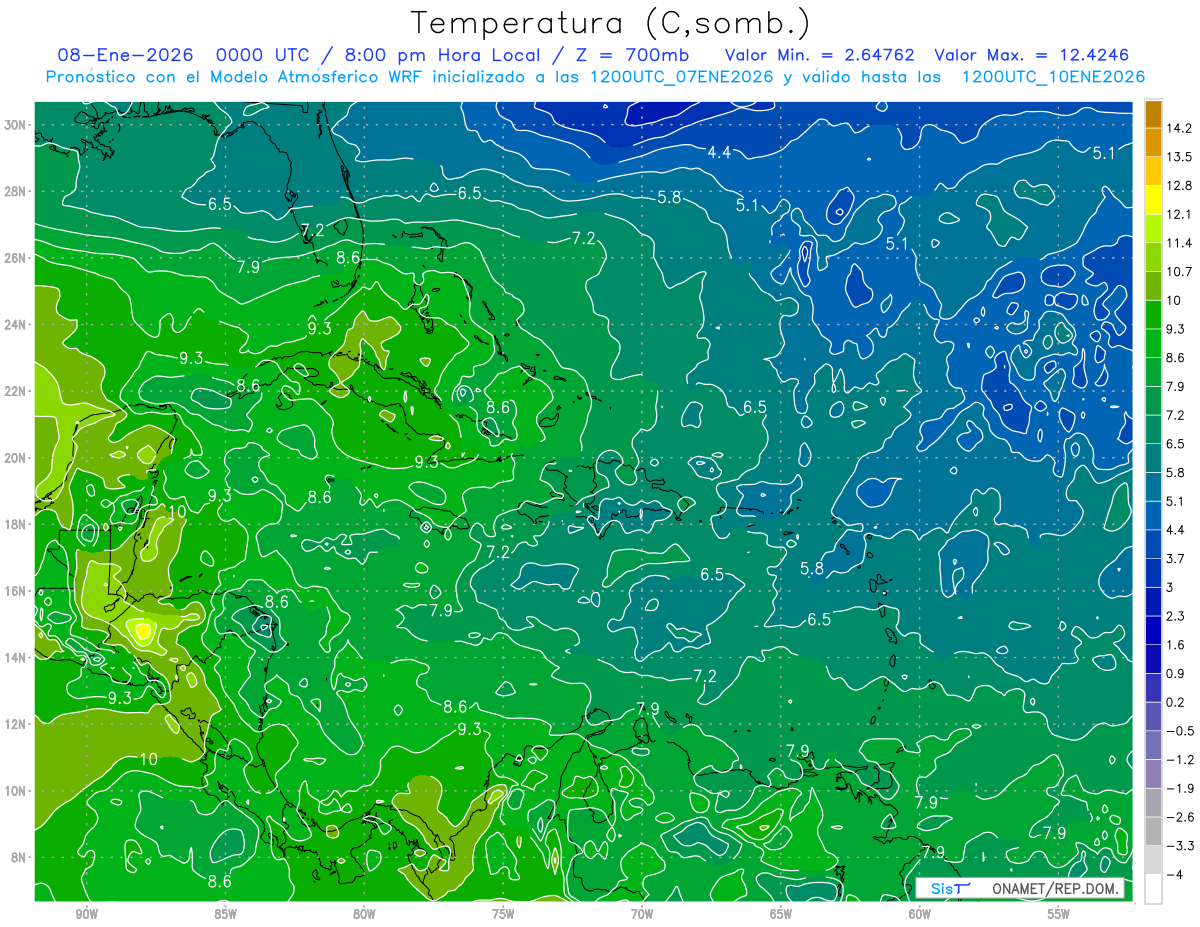Click the '14.2' color bar label
Screen dimensions: 1200x927
1178,128
